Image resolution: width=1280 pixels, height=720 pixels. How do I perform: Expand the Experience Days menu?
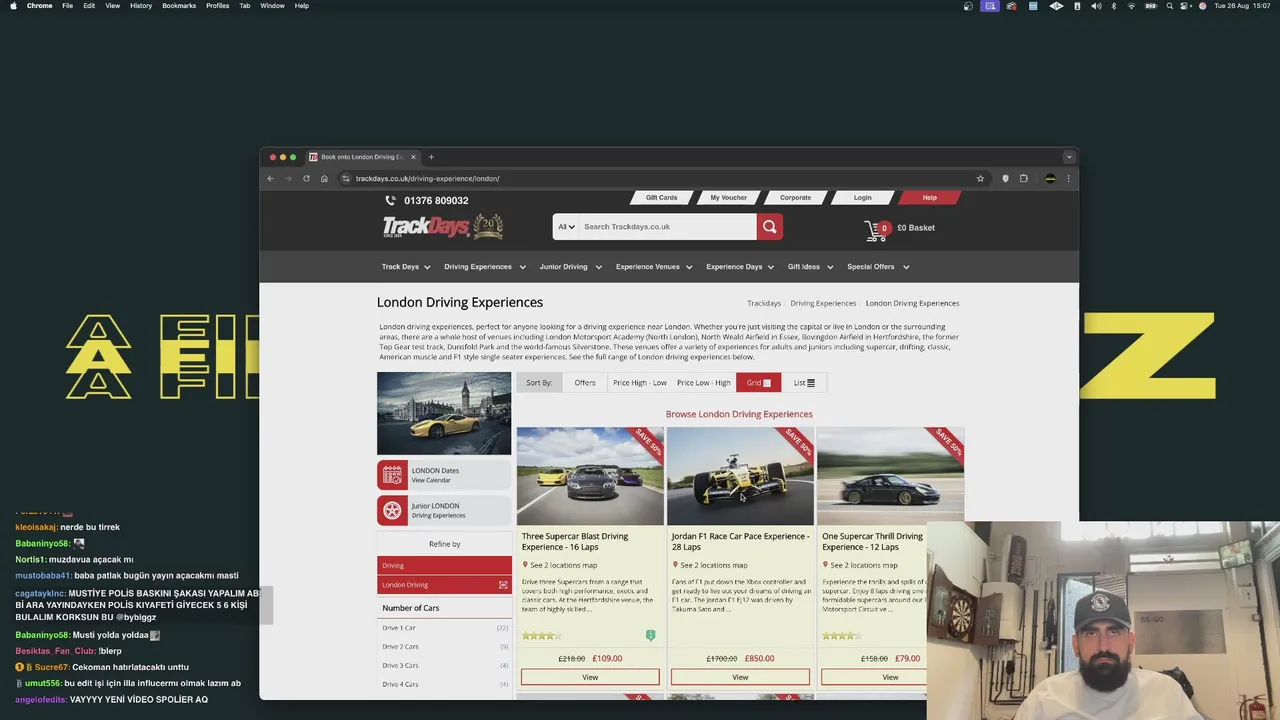[x=741, y=267]
